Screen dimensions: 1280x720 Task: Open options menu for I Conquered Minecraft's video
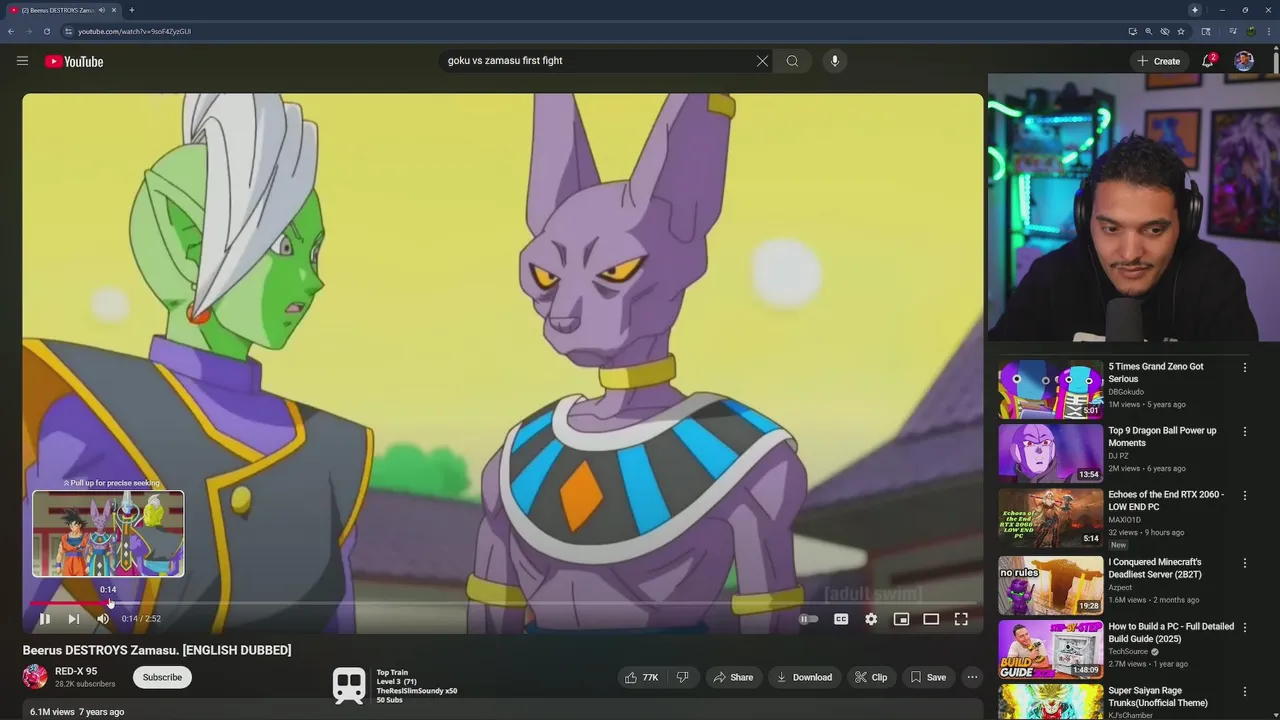pyautogui.click(x=1245, y=564)
